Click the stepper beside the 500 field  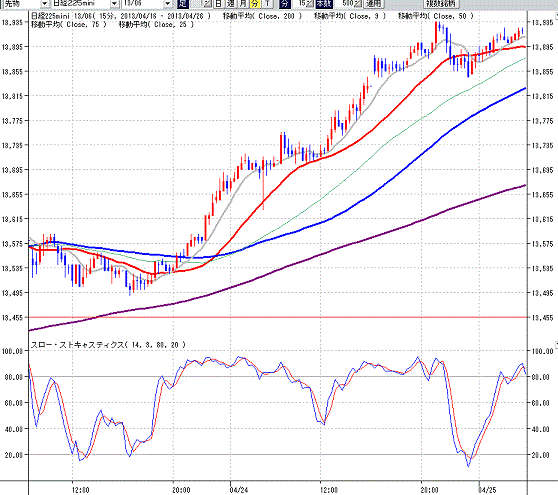click(358, 4)
